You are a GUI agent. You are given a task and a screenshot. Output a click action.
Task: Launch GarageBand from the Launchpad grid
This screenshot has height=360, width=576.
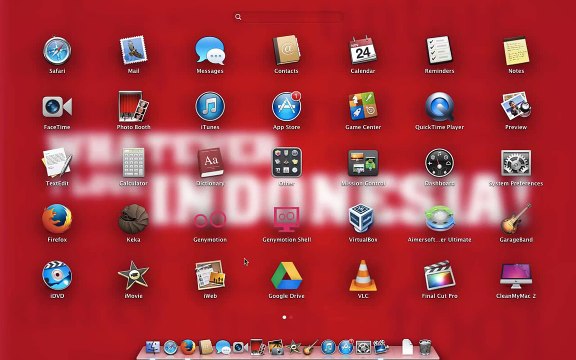tap(516, 219)
